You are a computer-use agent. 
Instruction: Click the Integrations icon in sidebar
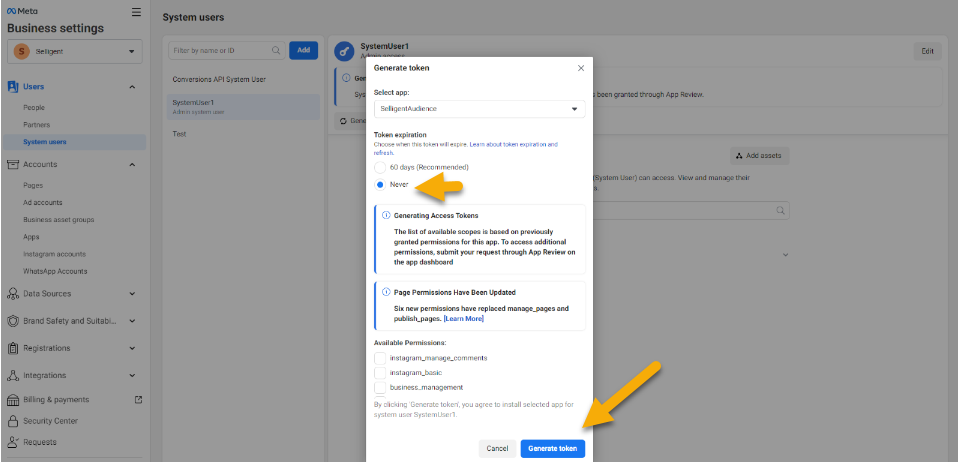[14, 375]
